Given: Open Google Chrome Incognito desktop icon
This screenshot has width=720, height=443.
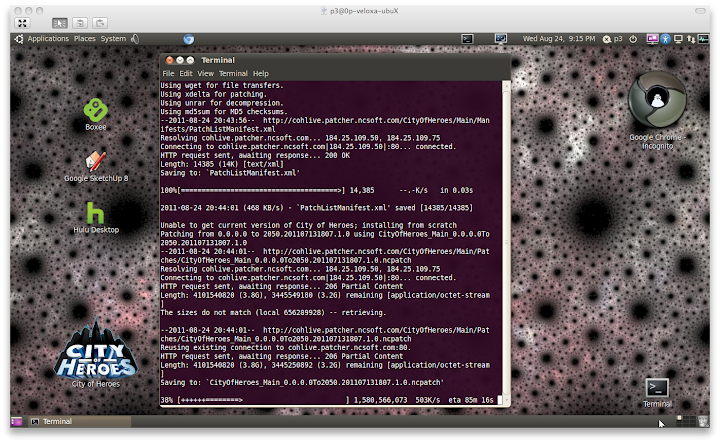Looking at the screenshot, I should click(x=657, y=110).
